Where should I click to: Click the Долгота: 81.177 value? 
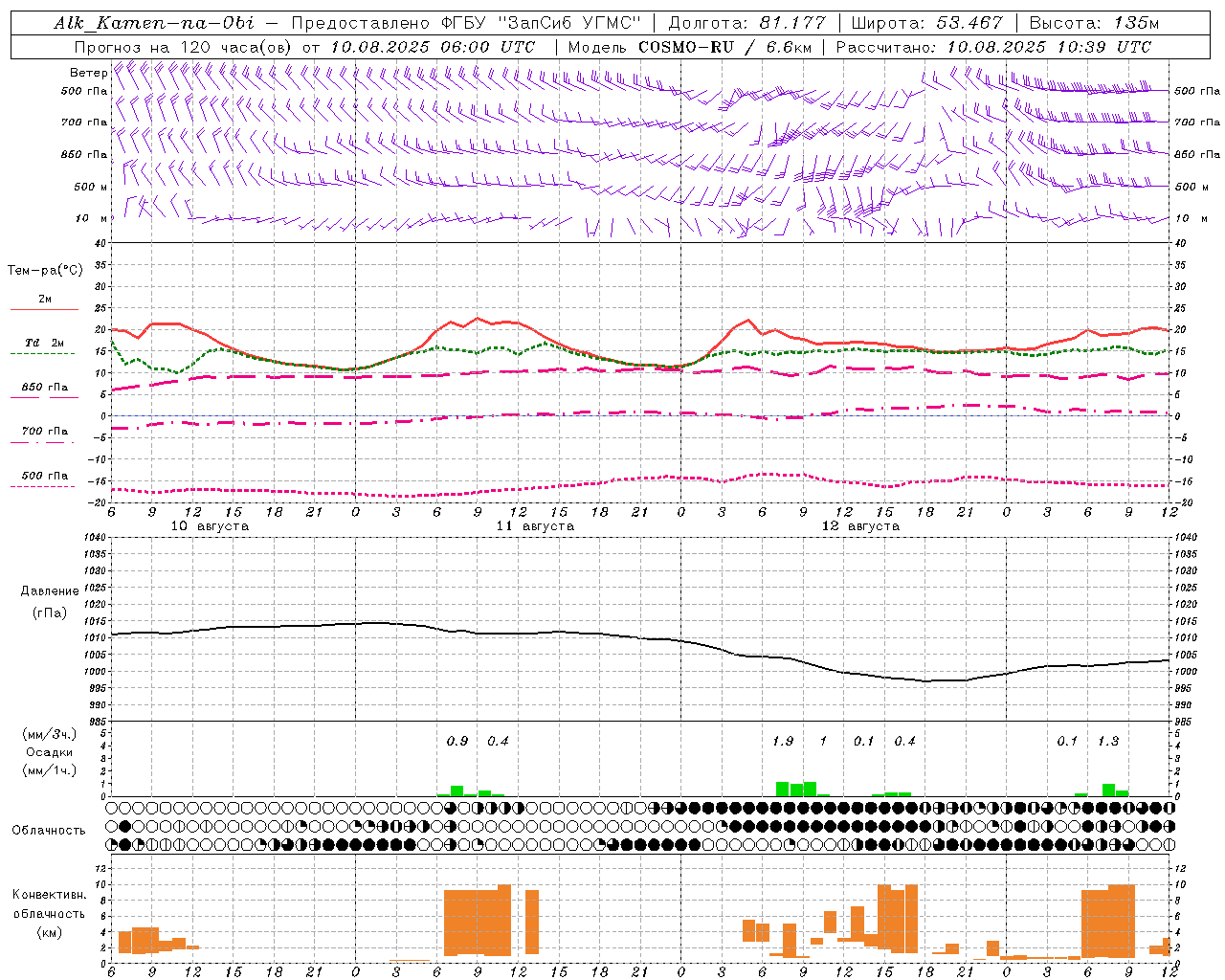746,23
